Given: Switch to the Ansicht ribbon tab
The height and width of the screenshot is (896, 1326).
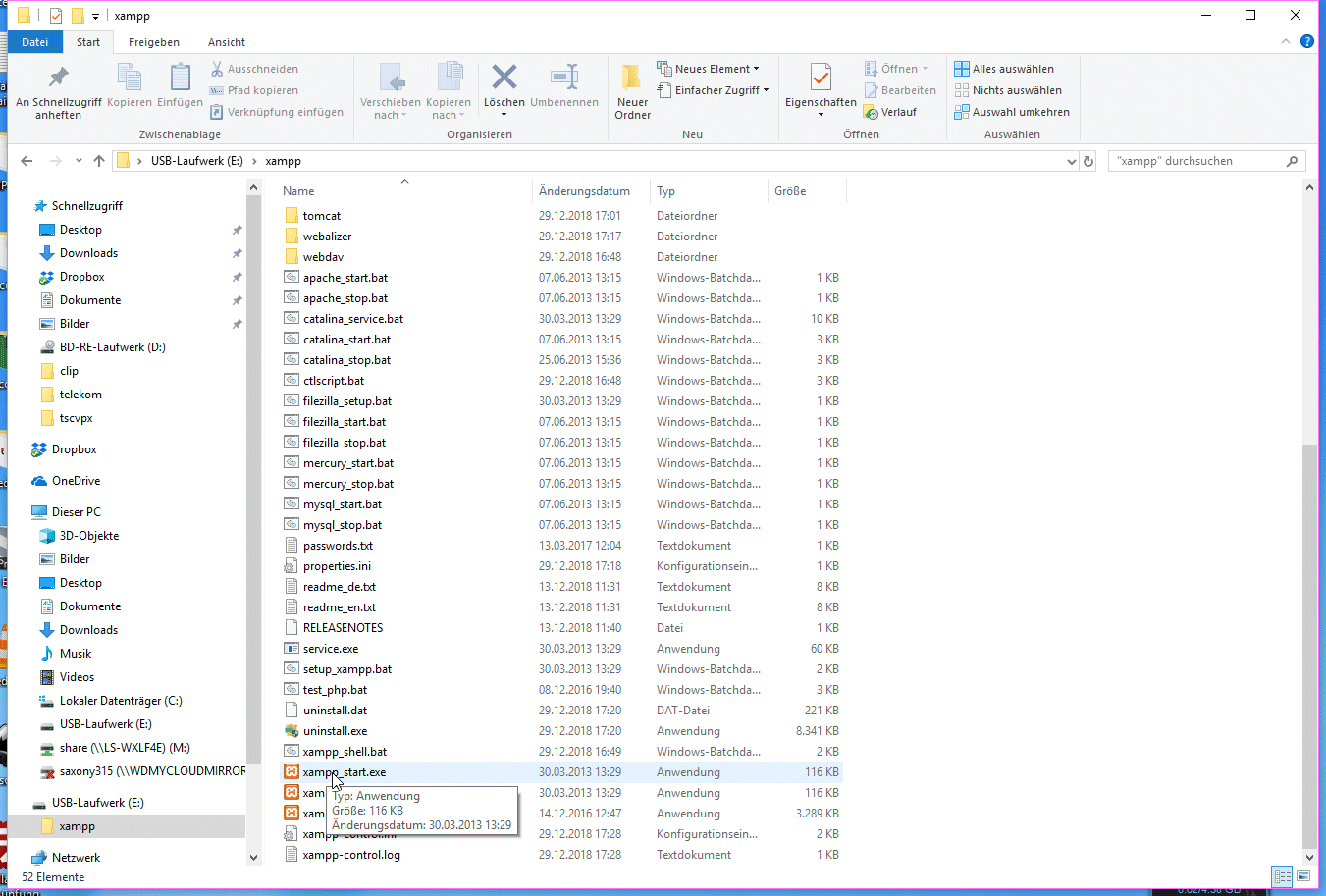Looking at the screenshot, I should click(x=227, y=42).
